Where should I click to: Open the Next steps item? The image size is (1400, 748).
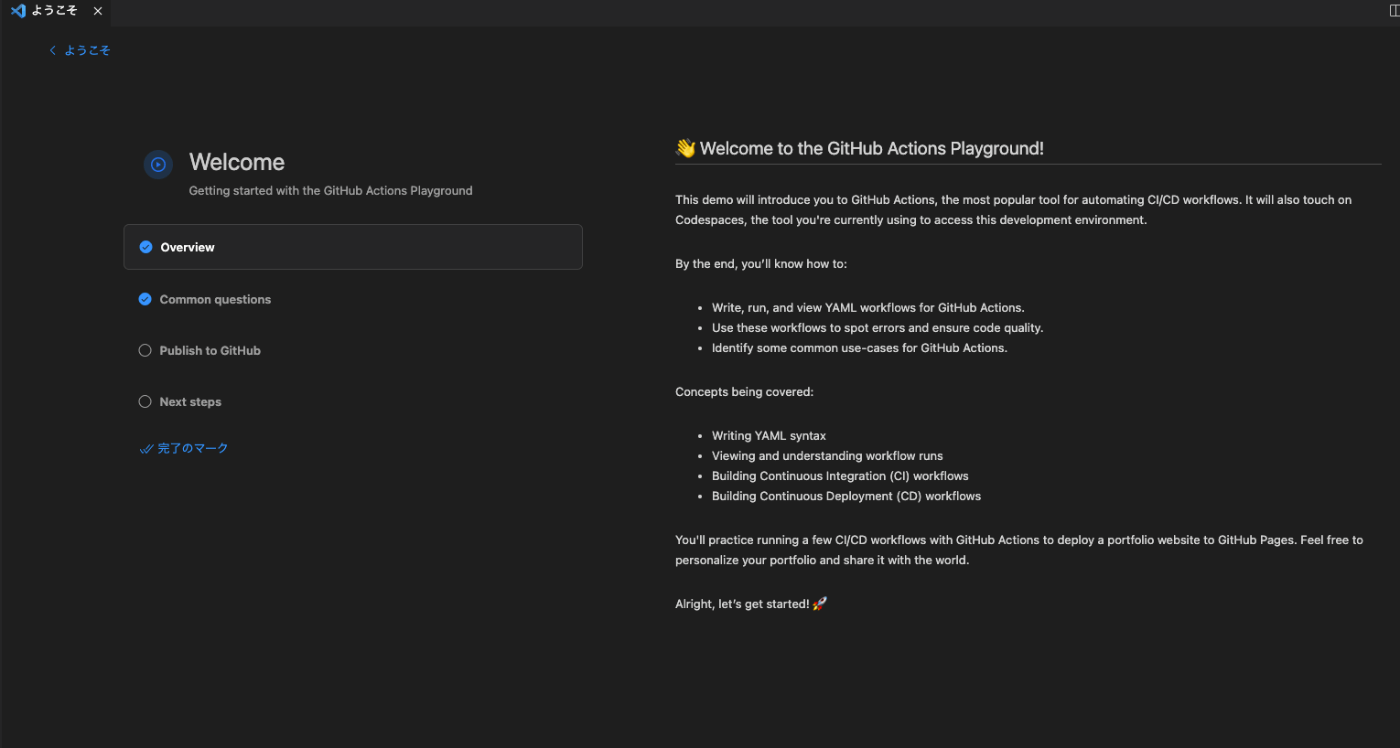(x=353, y=401)
